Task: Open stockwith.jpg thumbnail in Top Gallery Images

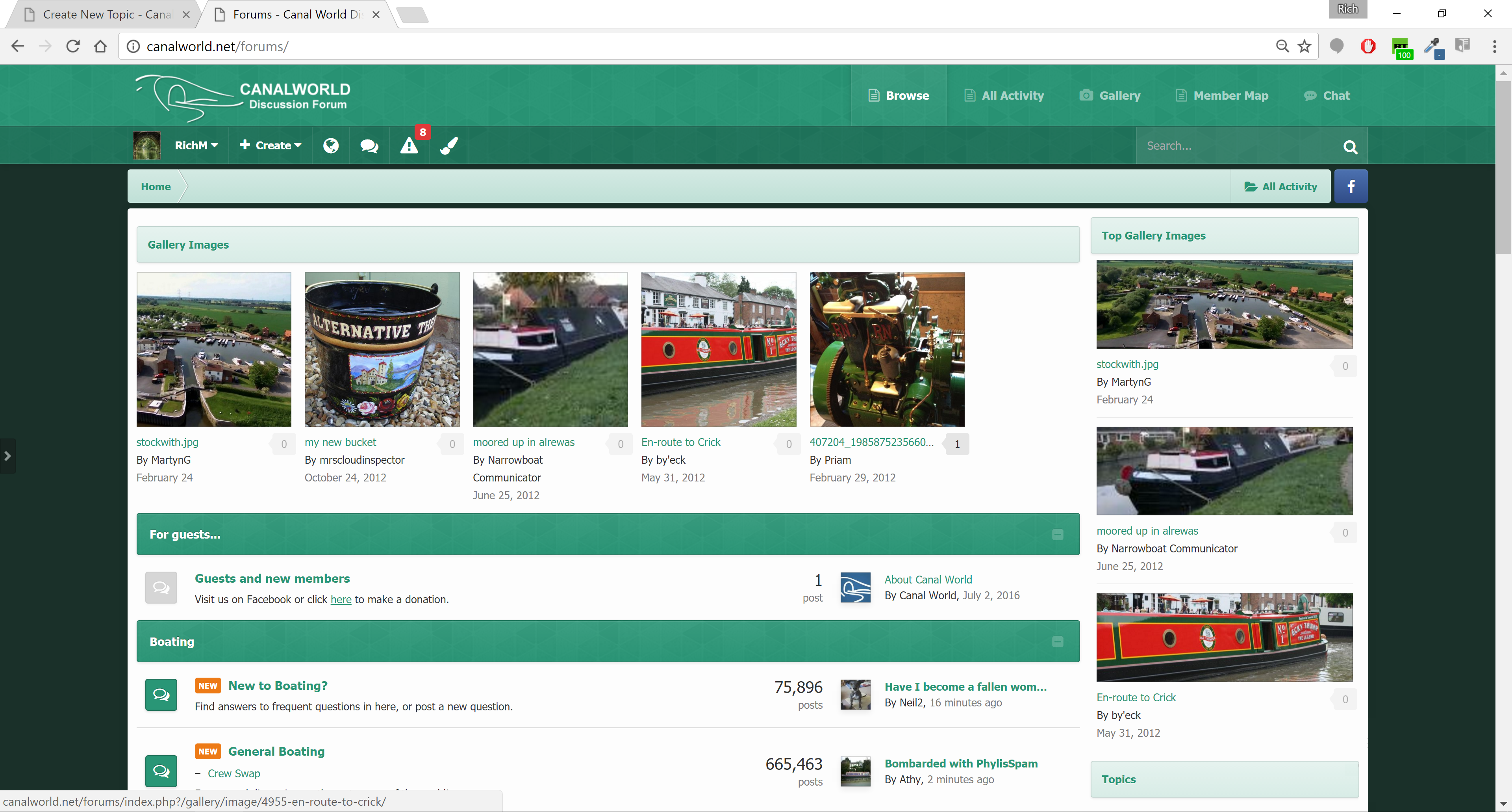Action: (x=1225, y=304)
